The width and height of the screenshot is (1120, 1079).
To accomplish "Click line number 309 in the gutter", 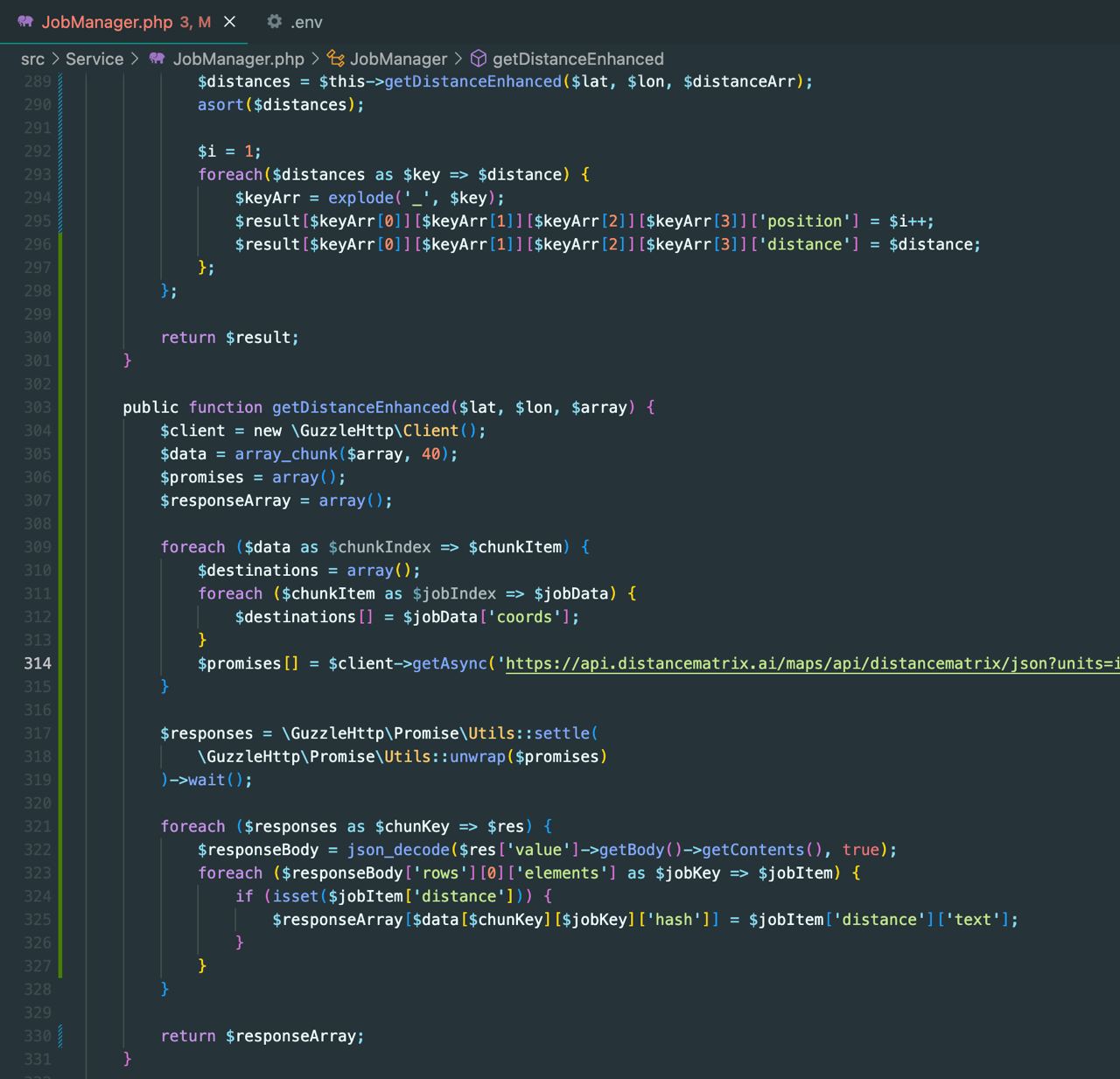I will click(x=38, y=547).
